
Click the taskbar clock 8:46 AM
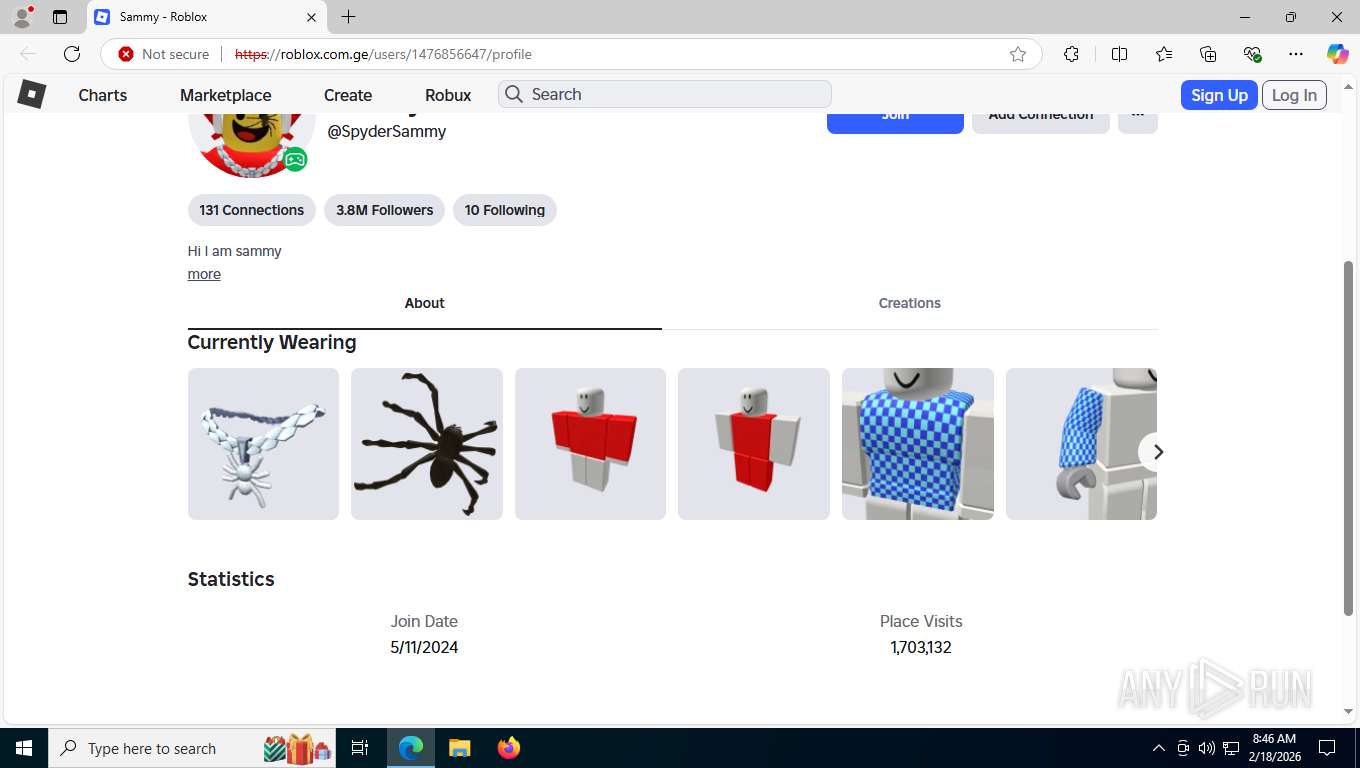point(1273,739)
